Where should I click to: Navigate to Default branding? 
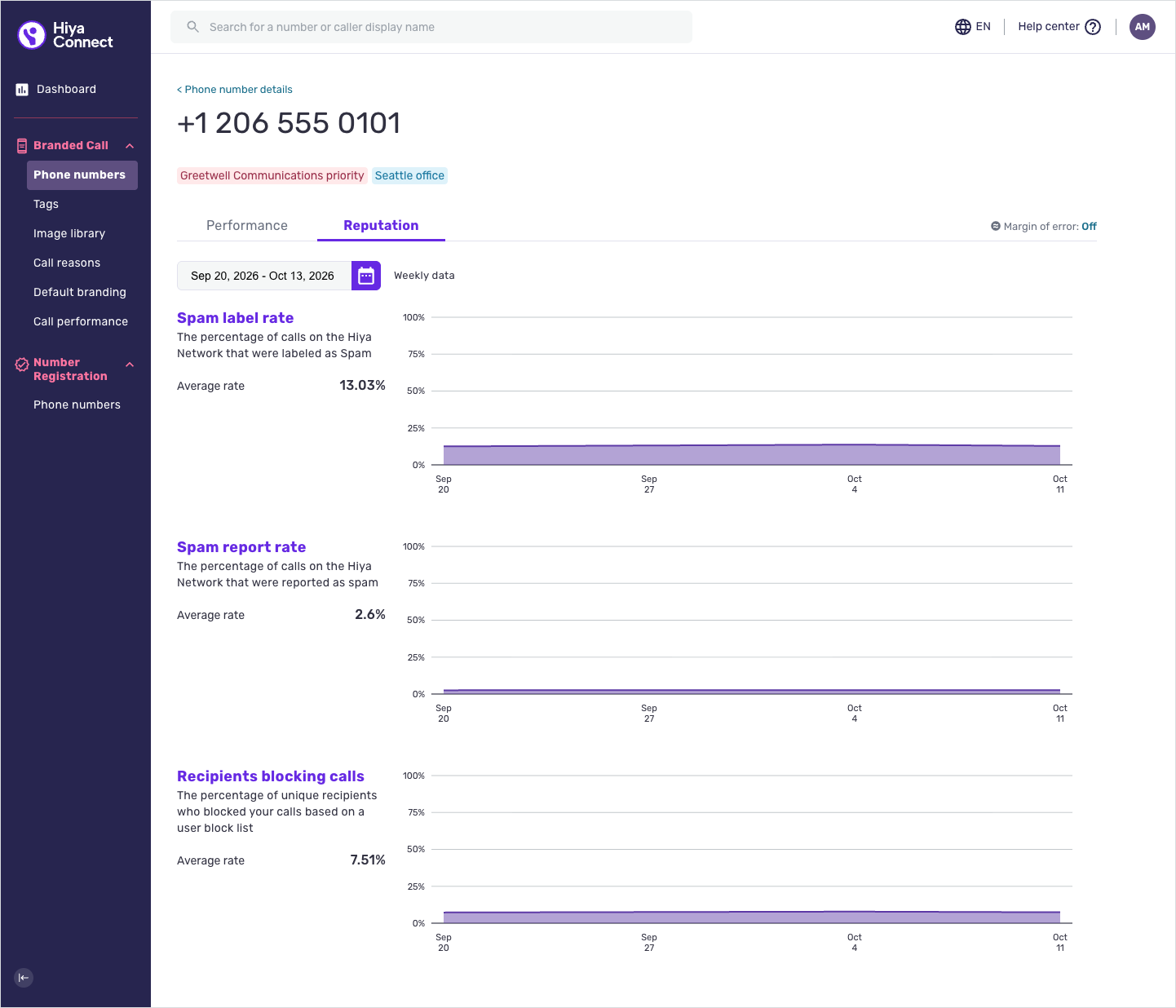80,293
